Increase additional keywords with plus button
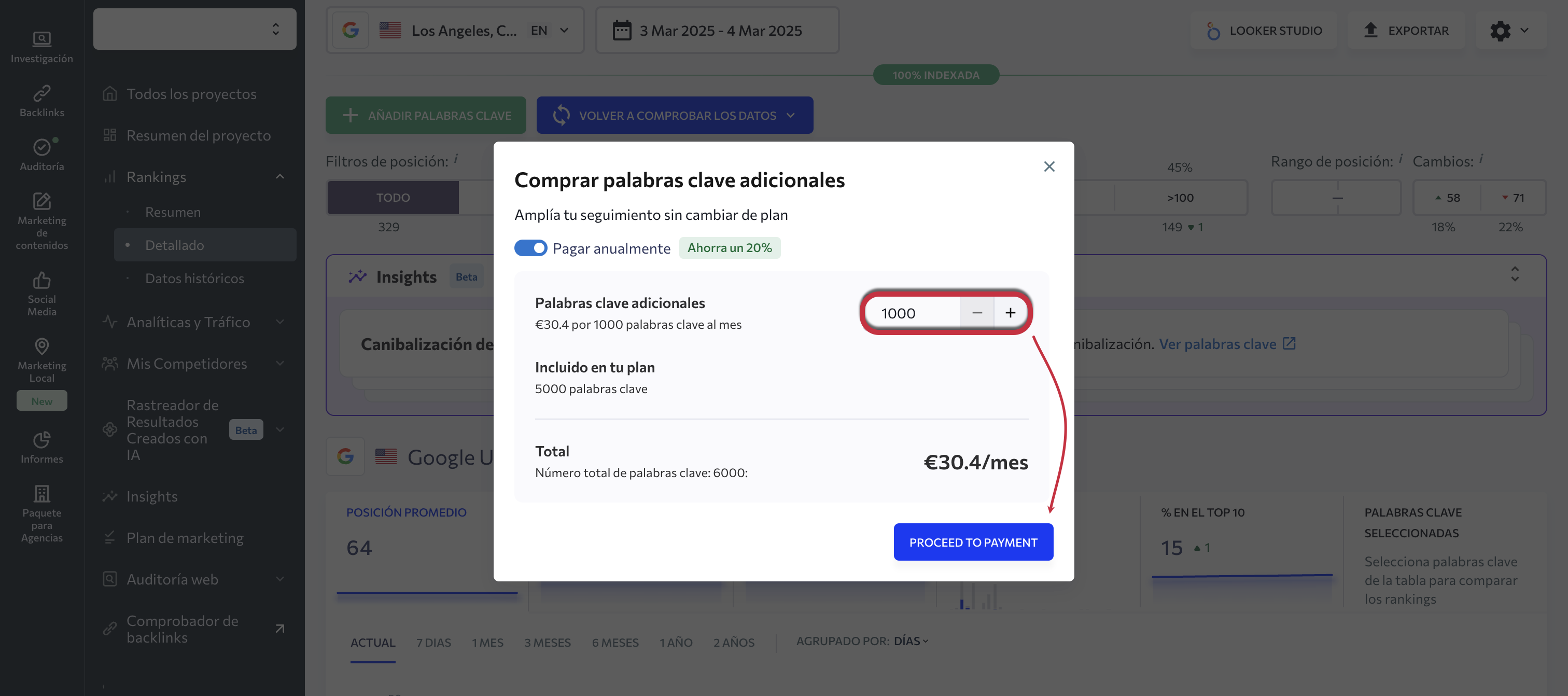Viewport: 1568px width, 696px height. [1010, 312]
